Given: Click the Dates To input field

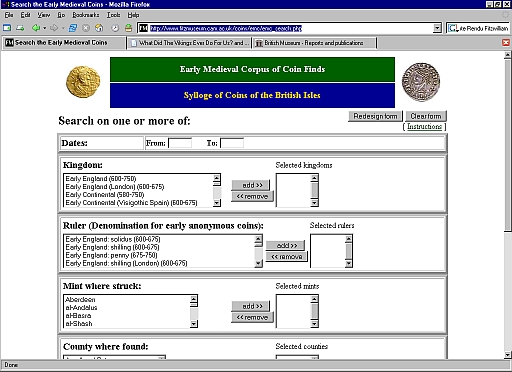Looking at the screenshot, I should click(232, 143).
